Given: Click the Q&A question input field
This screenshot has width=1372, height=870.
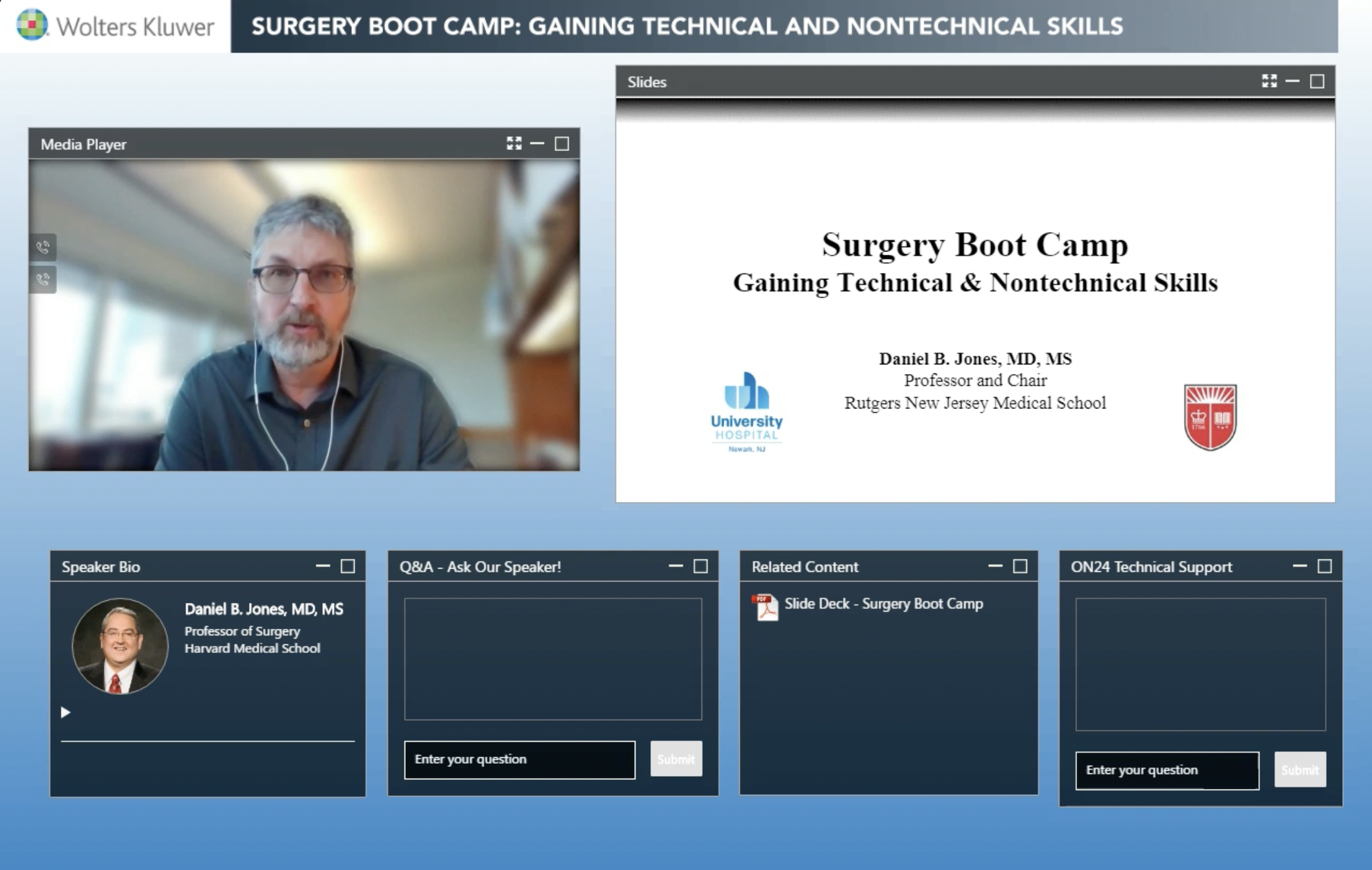Looking at the screenshot, I should click(x=519, y=759).
